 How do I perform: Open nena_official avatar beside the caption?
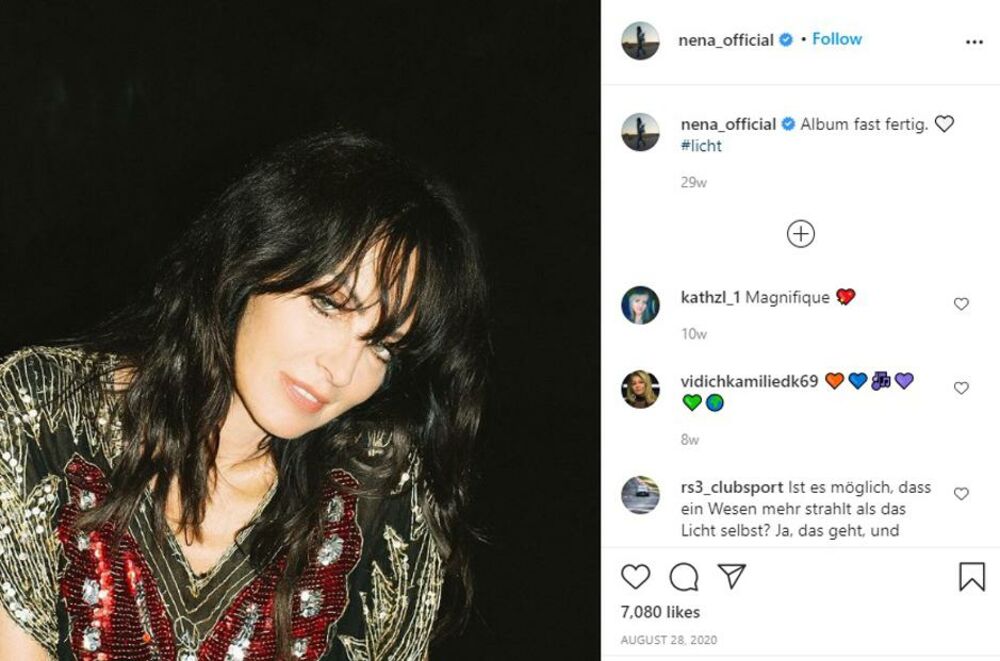(x=640, y=132)
